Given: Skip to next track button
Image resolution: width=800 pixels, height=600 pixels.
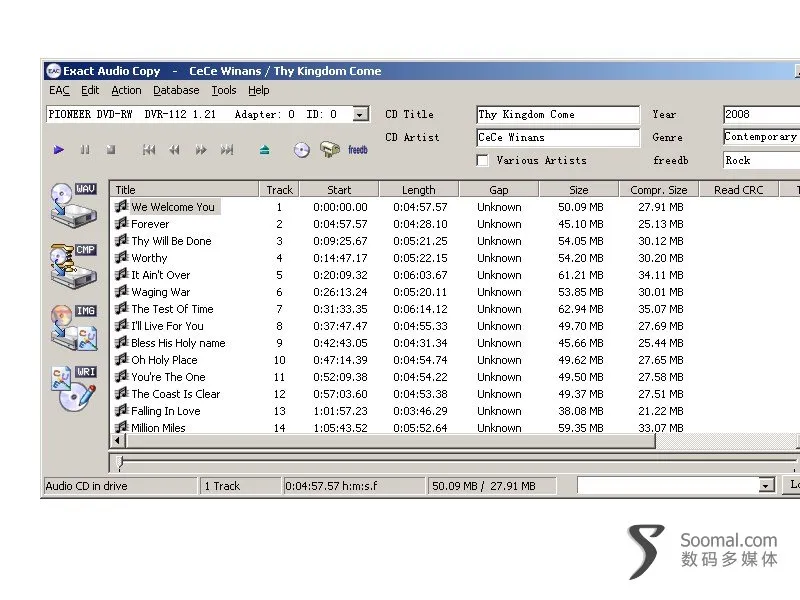Looking at the screenshot, I should 227,149.
